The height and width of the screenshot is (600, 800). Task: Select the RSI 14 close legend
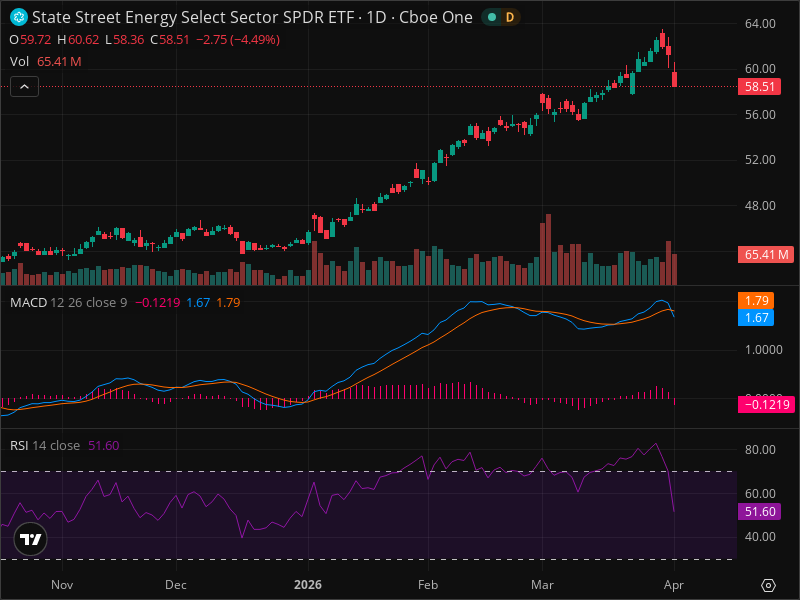(x=45, y=445)
